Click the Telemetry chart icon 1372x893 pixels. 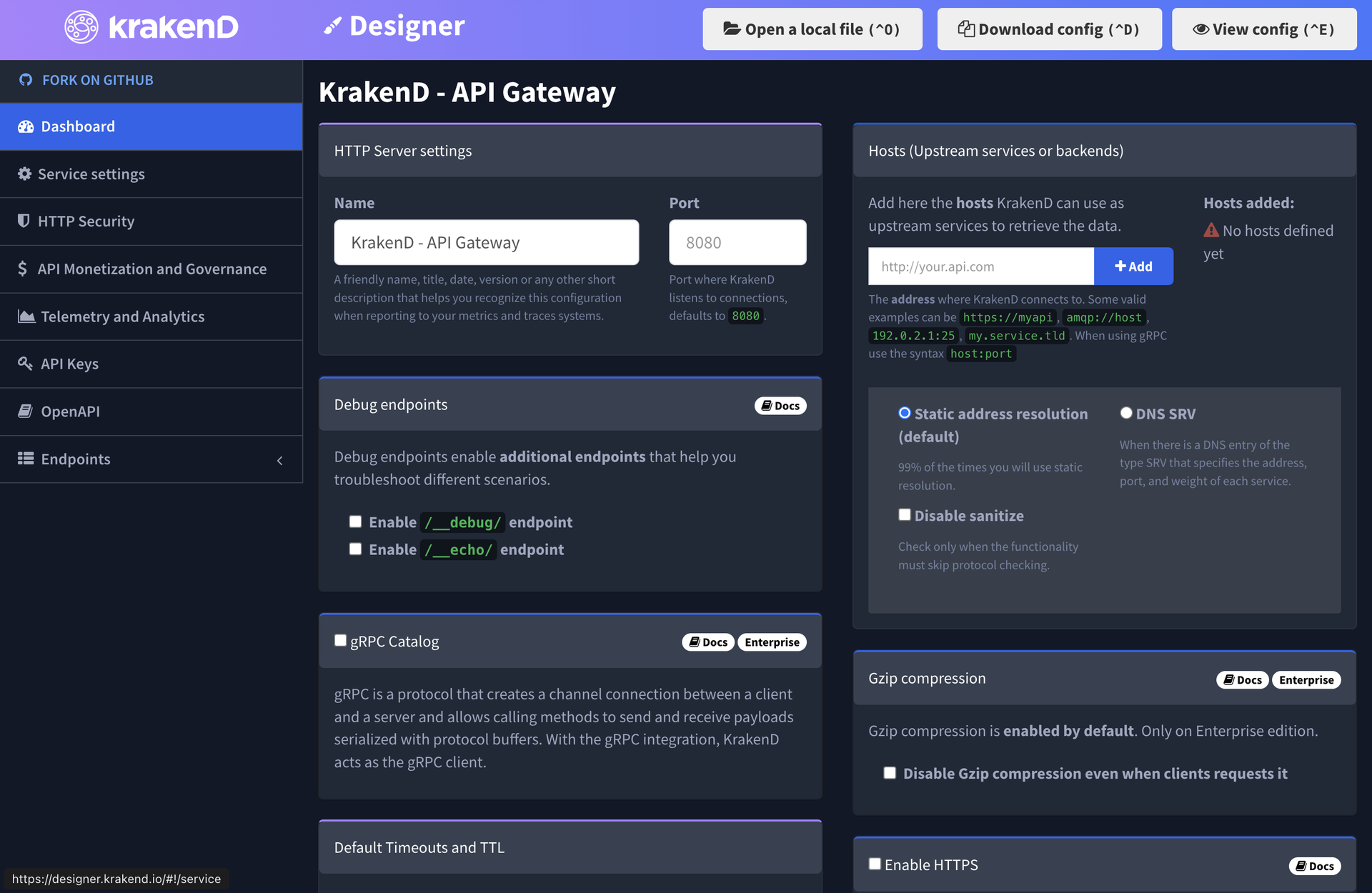26,316
